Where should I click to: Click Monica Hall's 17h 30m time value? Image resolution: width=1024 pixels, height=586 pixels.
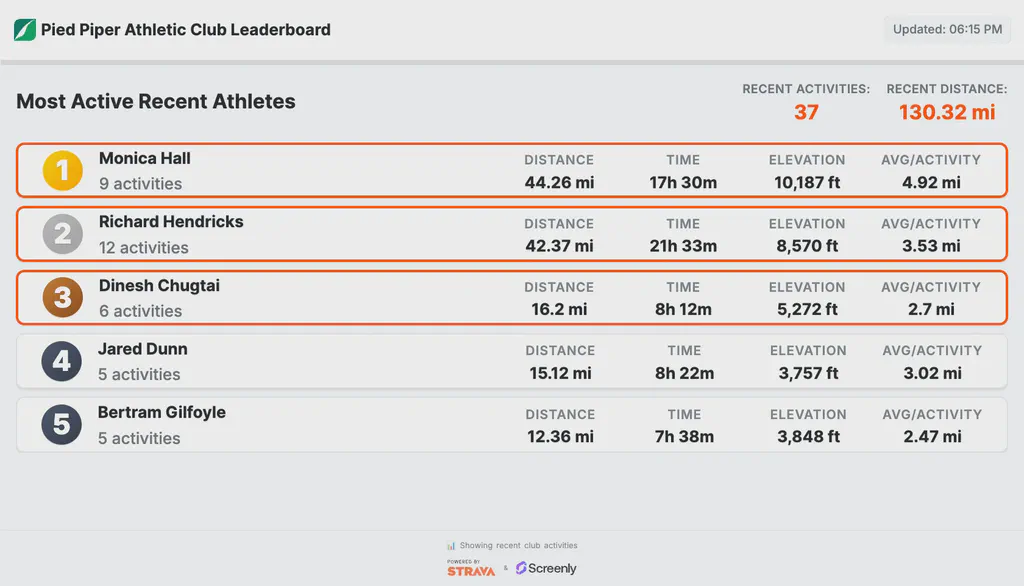(x=682, y=180)
